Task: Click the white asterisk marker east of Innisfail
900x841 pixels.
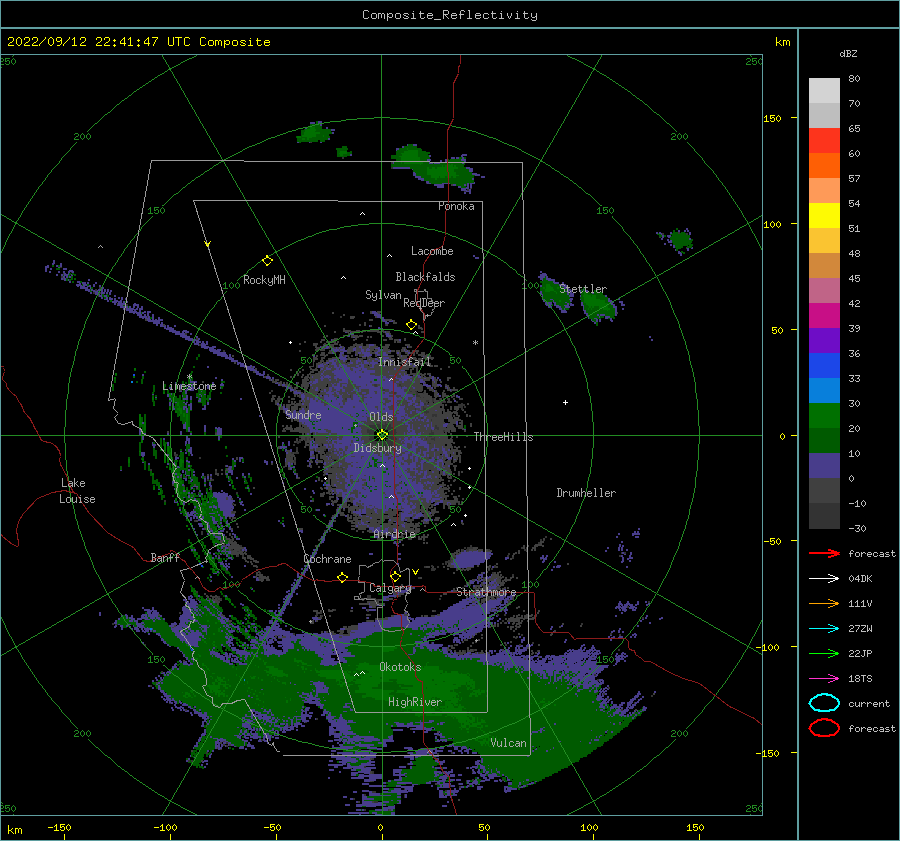Action: point(475,343)
